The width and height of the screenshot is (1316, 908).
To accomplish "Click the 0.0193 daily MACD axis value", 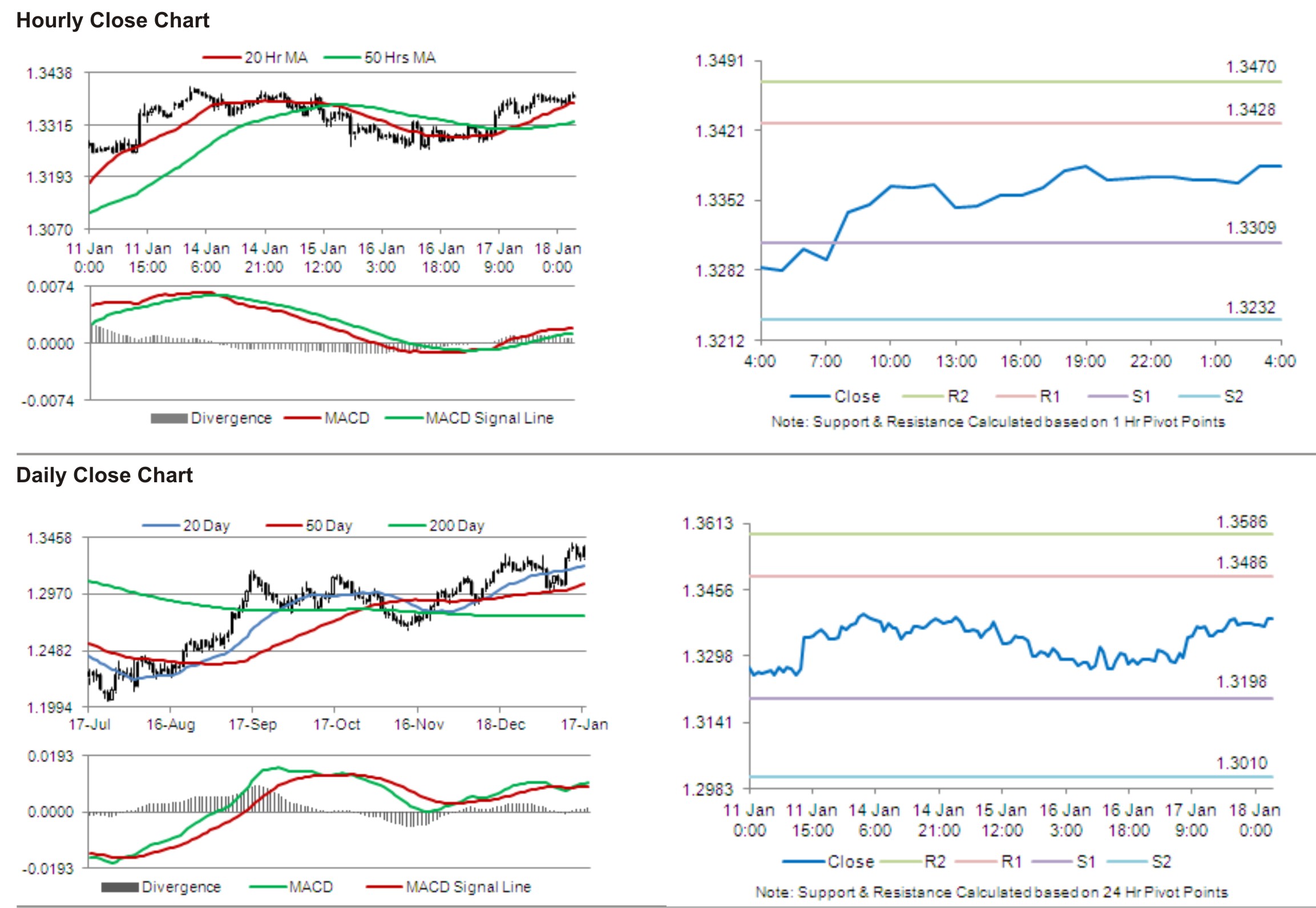I will point(51,756).
